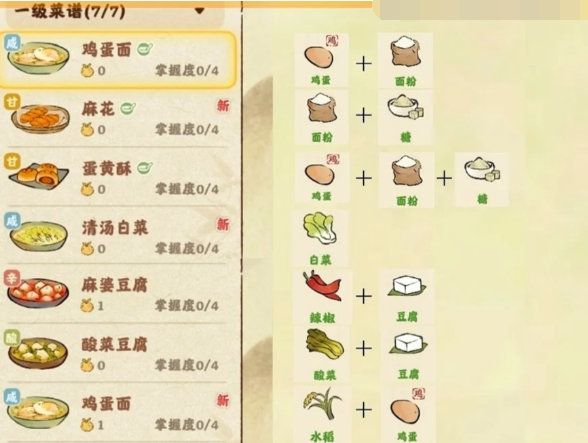Expand the 一级菜谱(7/7) dropdown arrow

(x=200, y=11)
